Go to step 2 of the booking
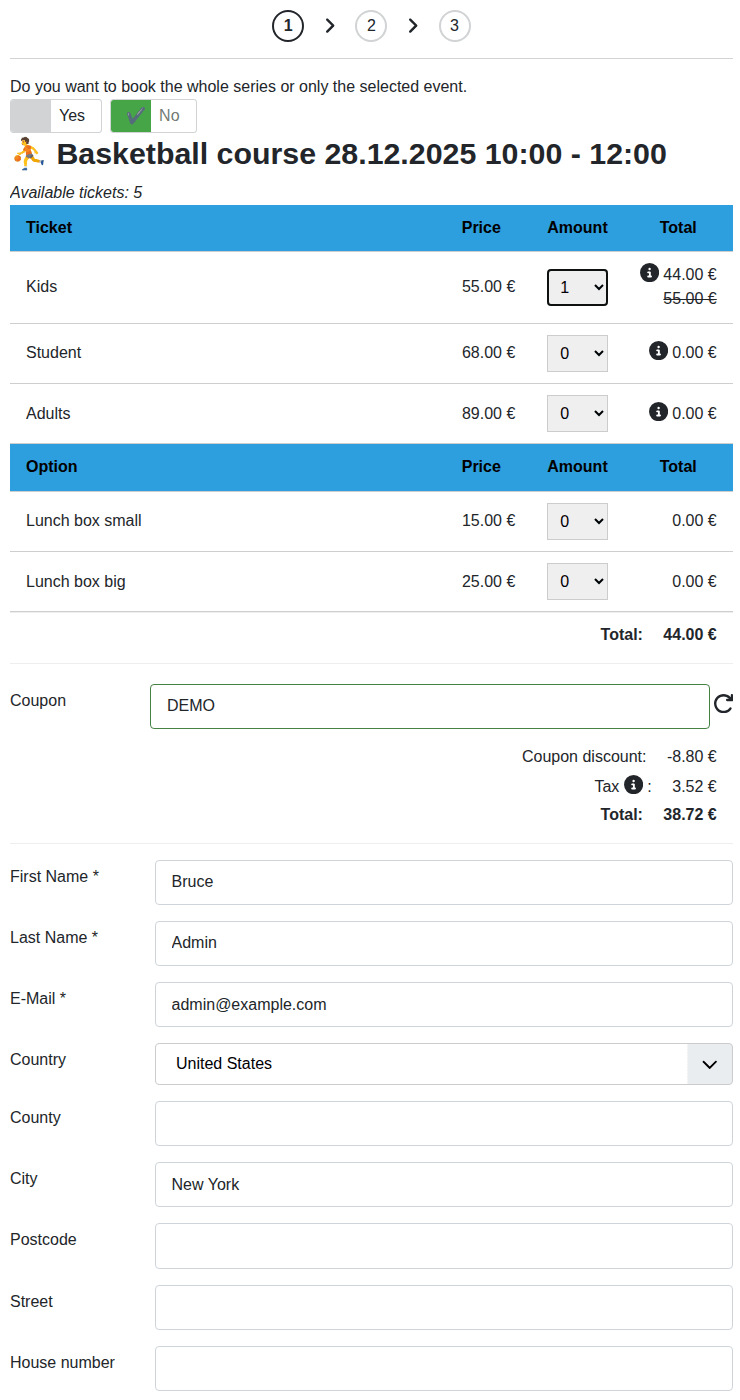This screenshot has height=1400, width=740. pyautogui.click(x=371, y=26)
